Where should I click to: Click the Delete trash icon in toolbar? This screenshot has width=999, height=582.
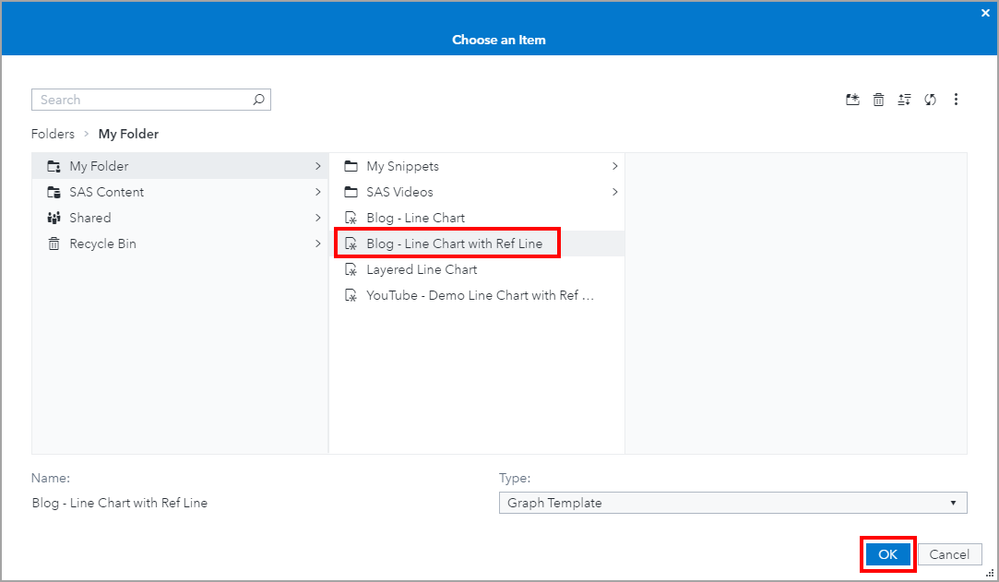pyautogui.click(x=878, y=100)
